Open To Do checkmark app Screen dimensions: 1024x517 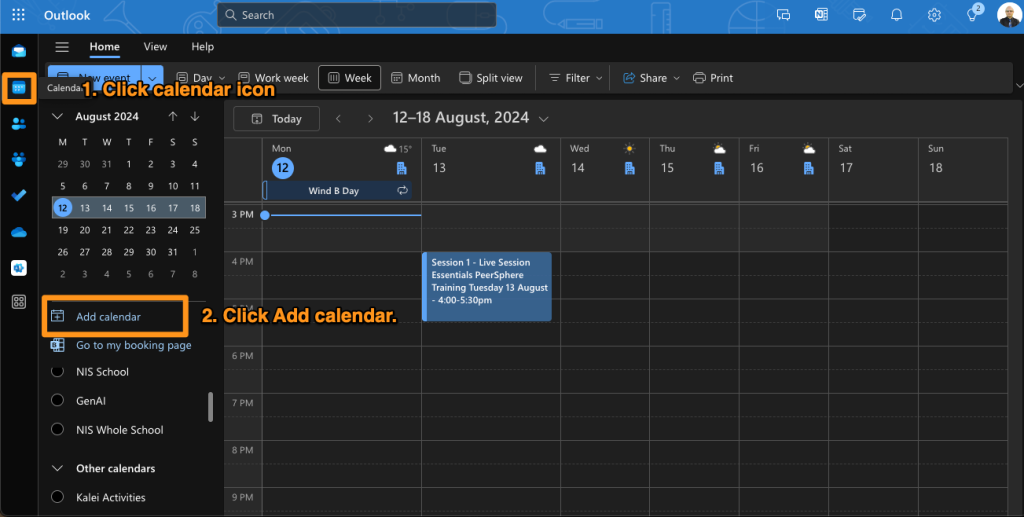tap(19, 195)
